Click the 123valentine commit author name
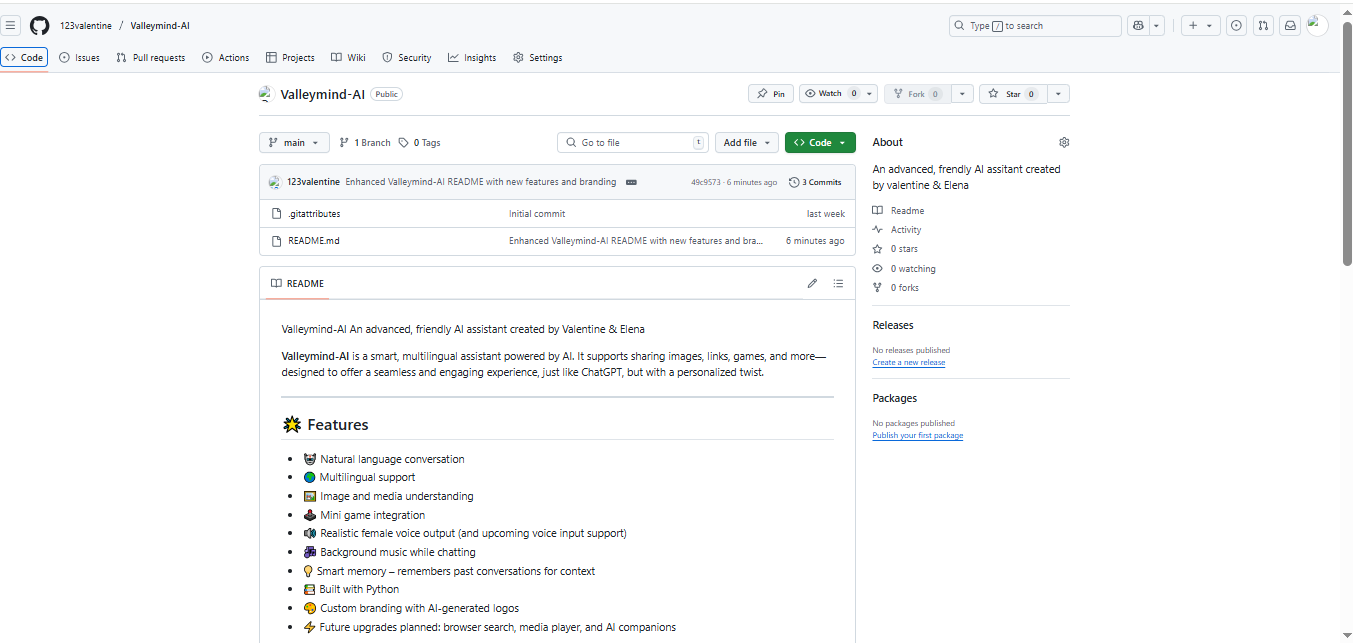 [x=313, y=183]
